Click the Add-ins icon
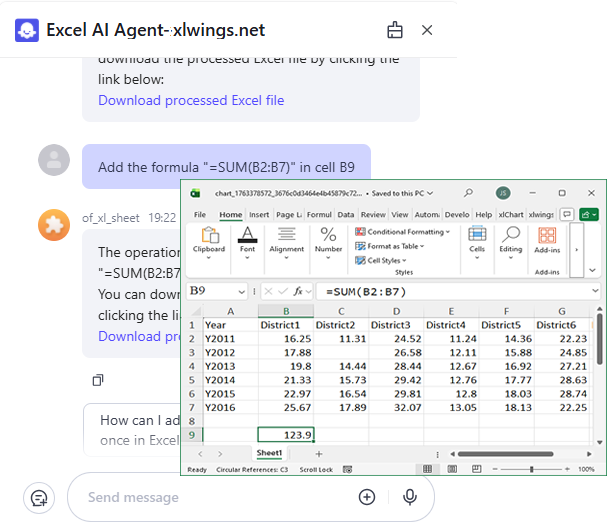607x532 pixels. (547, 240)
